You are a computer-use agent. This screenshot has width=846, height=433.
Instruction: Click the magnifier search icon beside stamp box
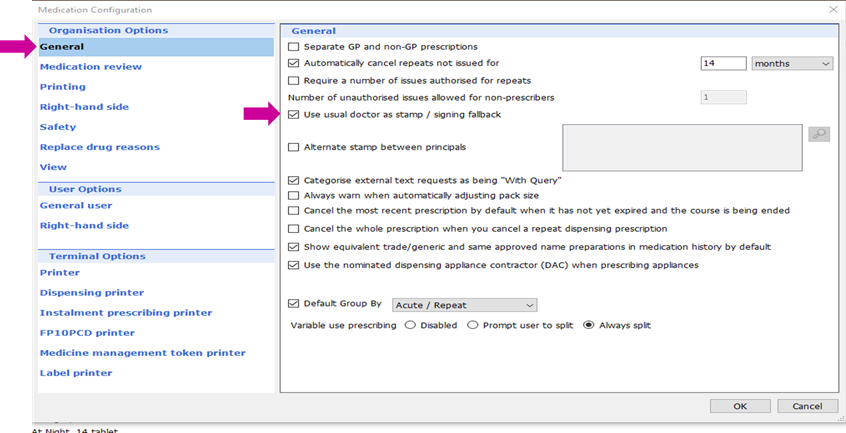819,134
